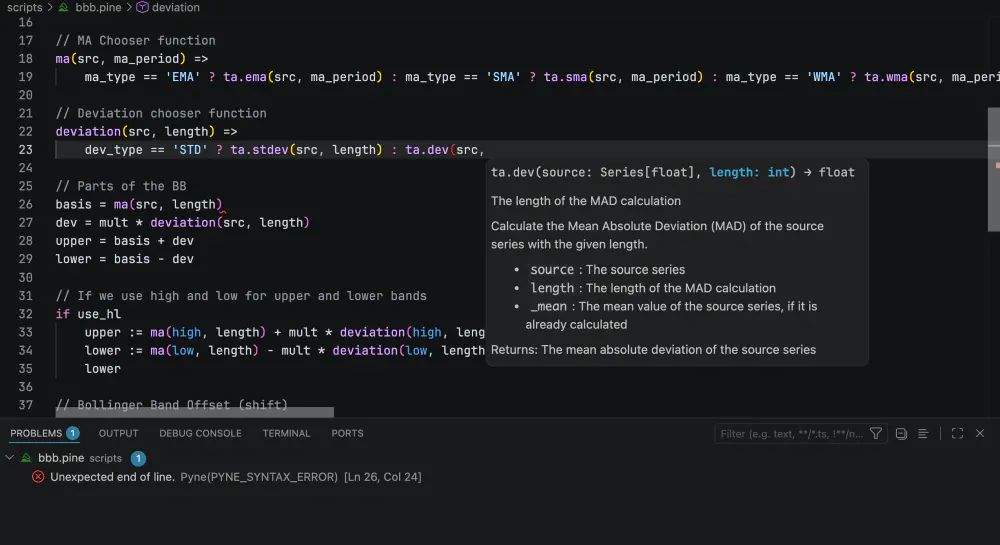Click the 'bbb.pine' breadcrumb
This screenshot has width=1000, height=545.
[98, 8]
